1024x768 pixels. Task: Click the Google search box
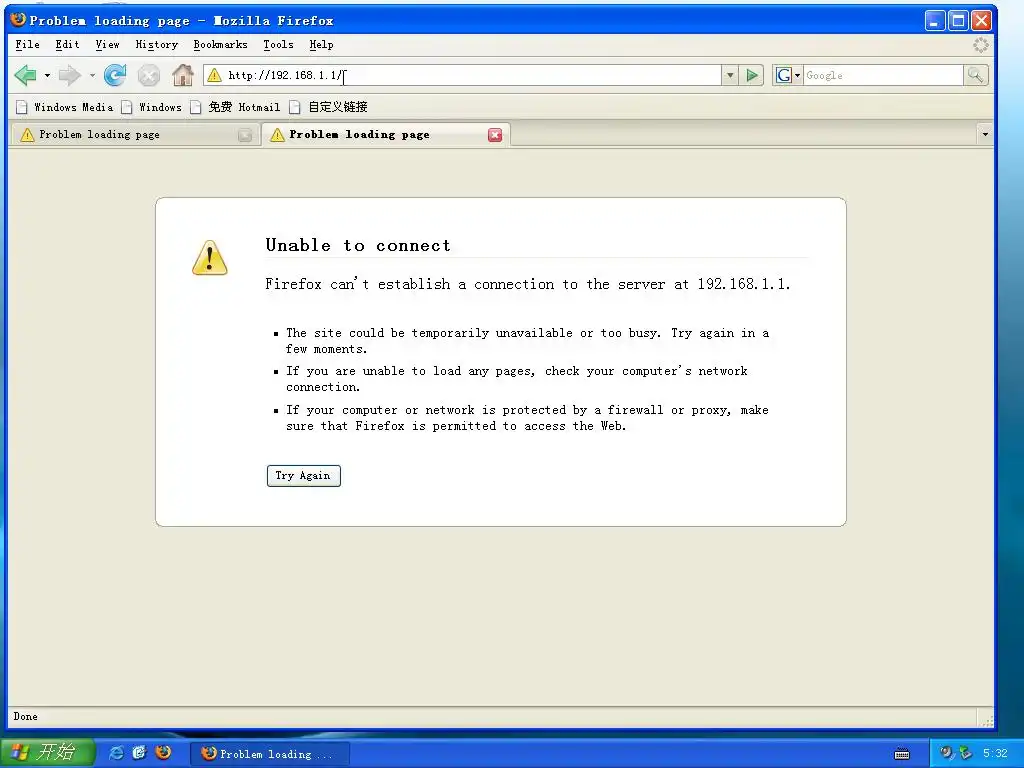883,75
